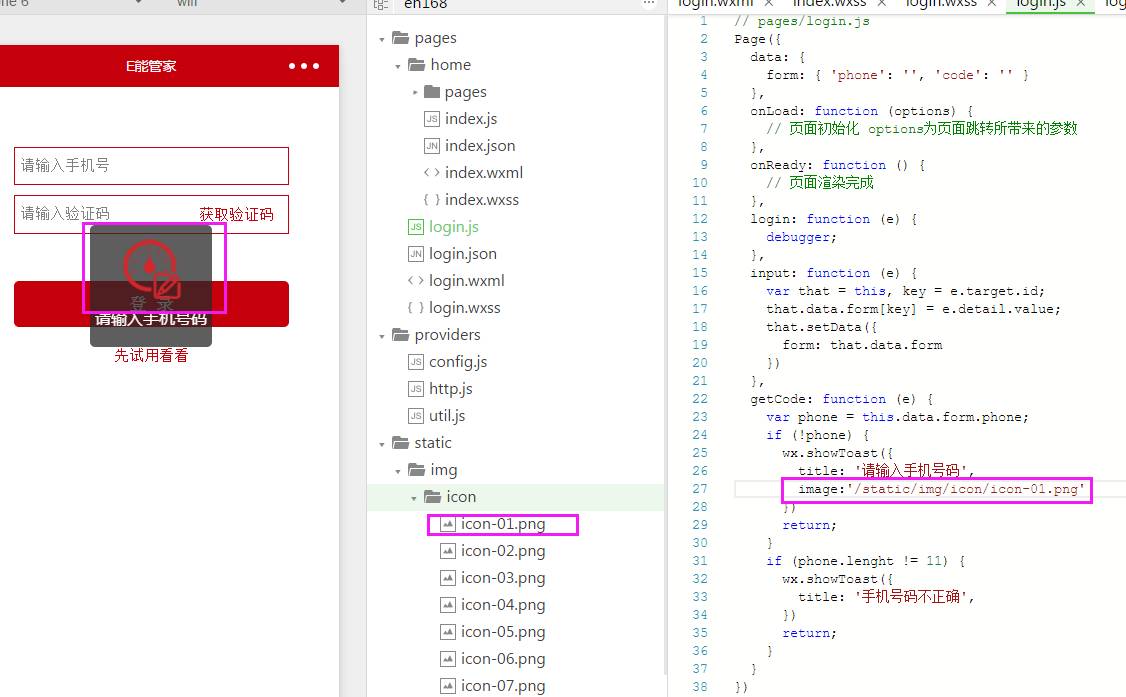Switch to the login.js editor tab
Image resolution: width=1126 pixels, height=697 pixels.
pos(1041,4)
